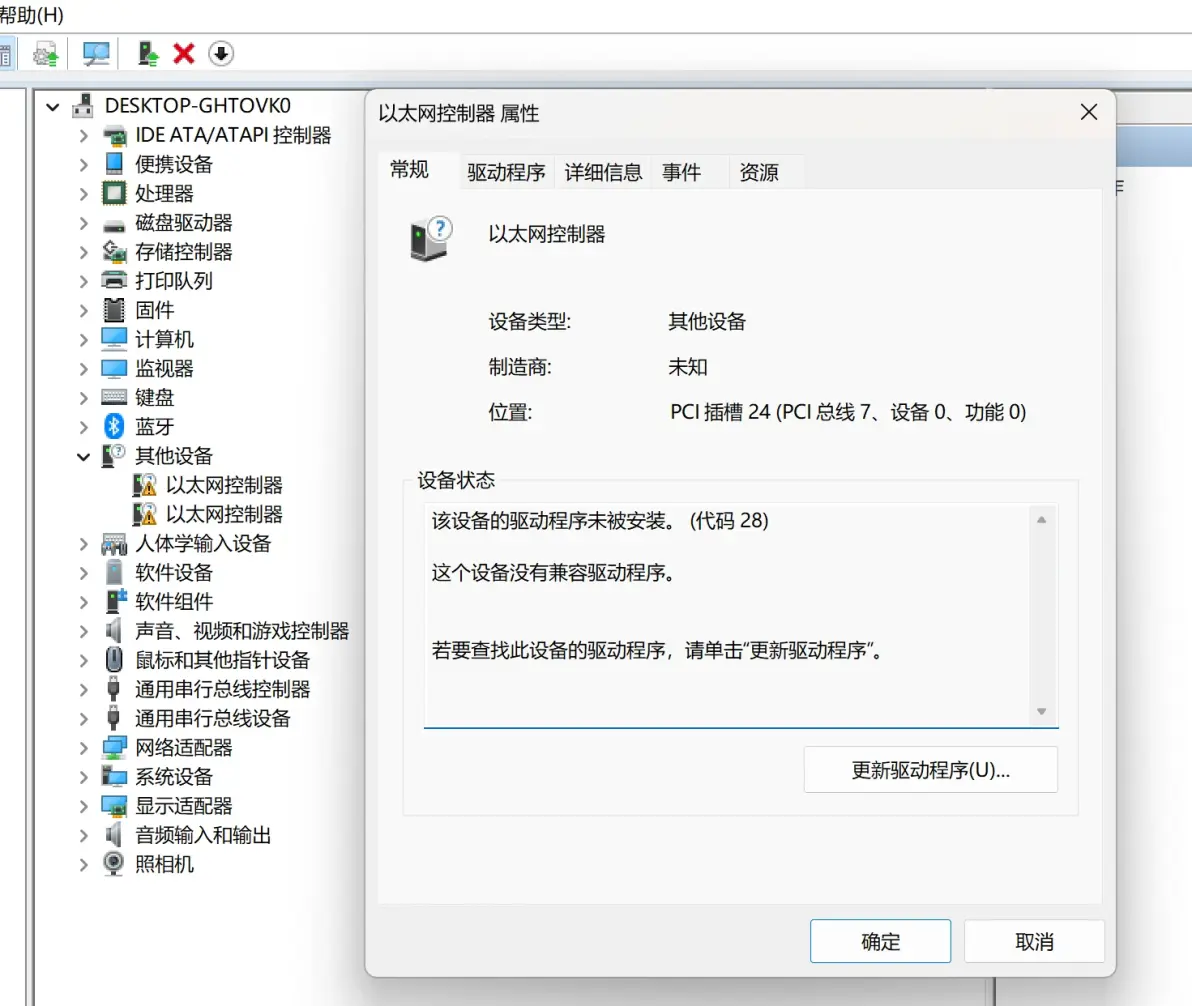Switch to the 驱动程序 tab

(506, 172)
